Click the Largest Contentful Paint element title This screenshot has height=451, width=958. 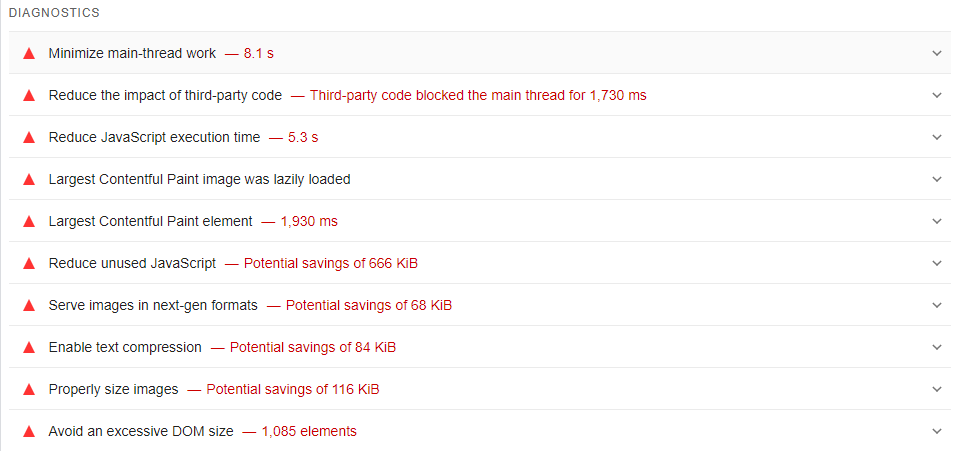150,221
